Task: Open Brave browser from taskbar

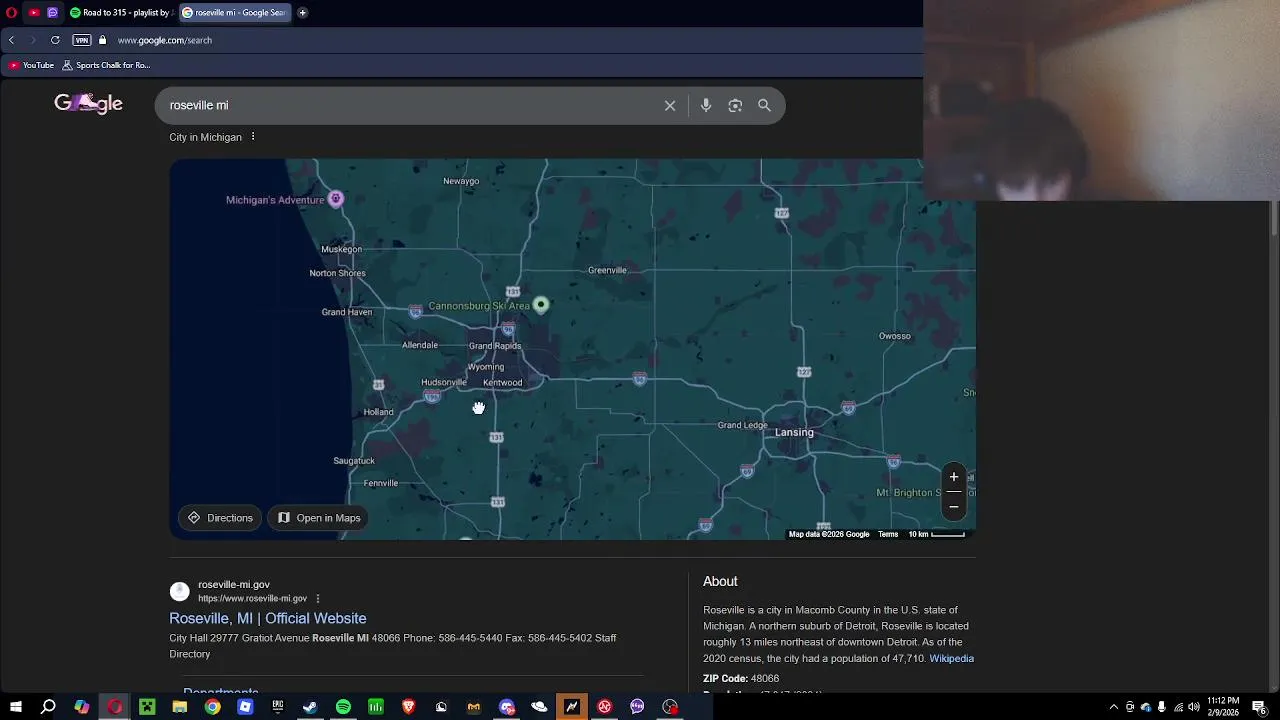Action: 408,707
